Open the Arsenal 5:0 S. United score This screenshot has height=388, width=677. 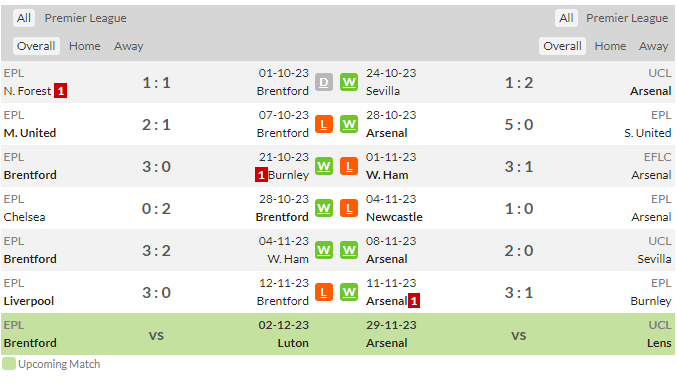point(519,125)
